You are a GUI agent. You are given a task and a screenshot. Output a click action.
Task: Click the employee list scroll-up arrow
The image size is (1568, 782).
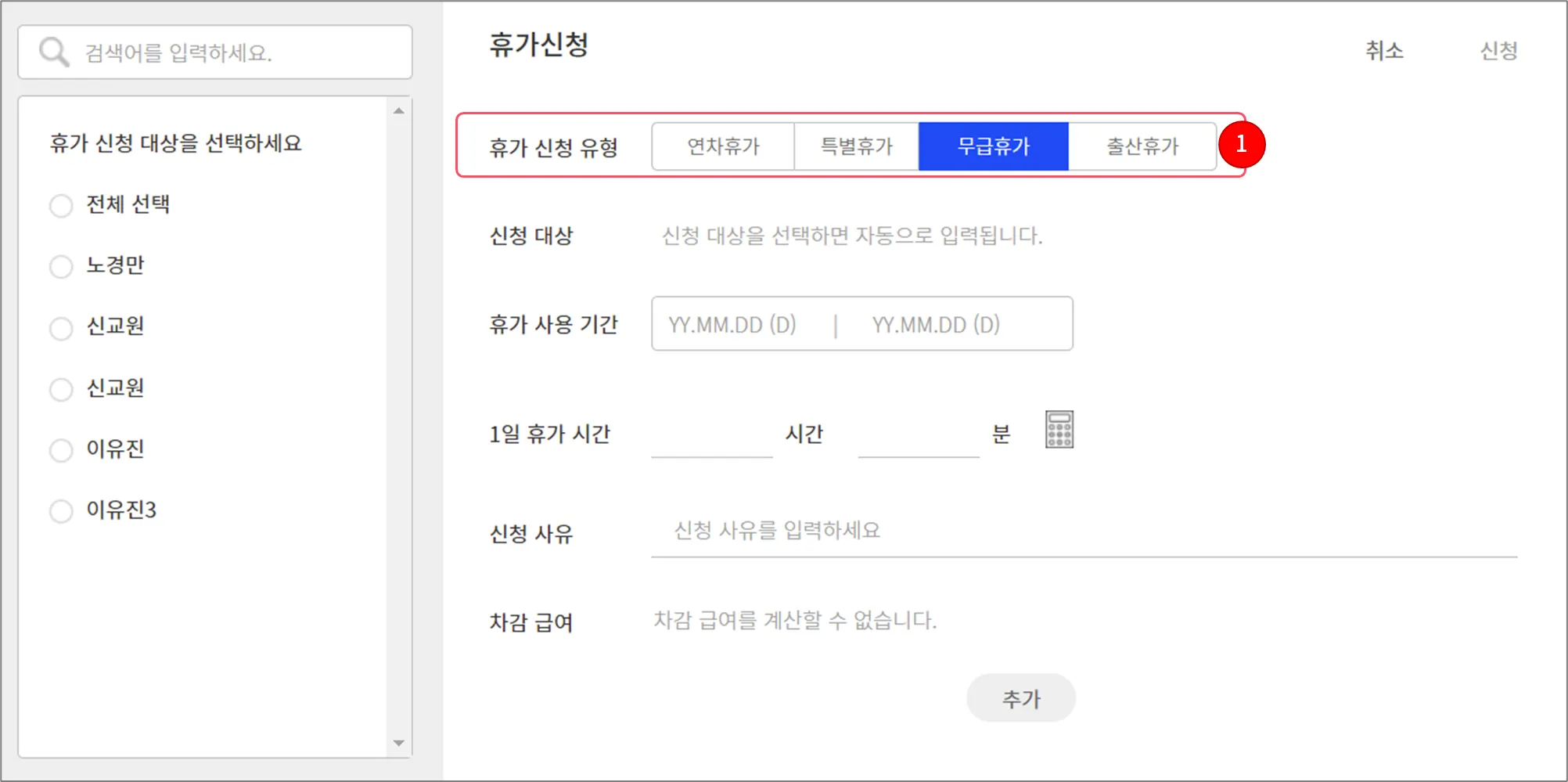click(399, 111)
